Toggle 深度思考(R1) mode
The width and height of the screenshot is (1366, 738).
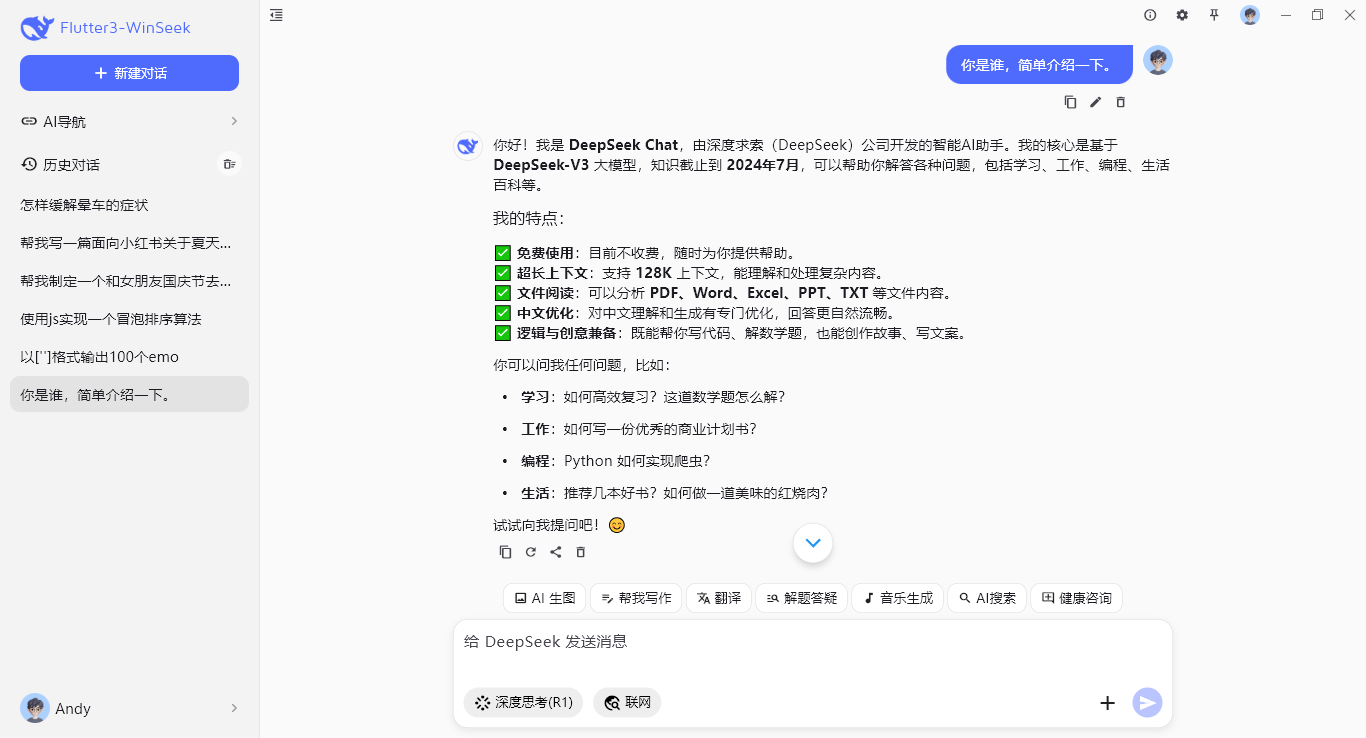[x=523, y=703]
